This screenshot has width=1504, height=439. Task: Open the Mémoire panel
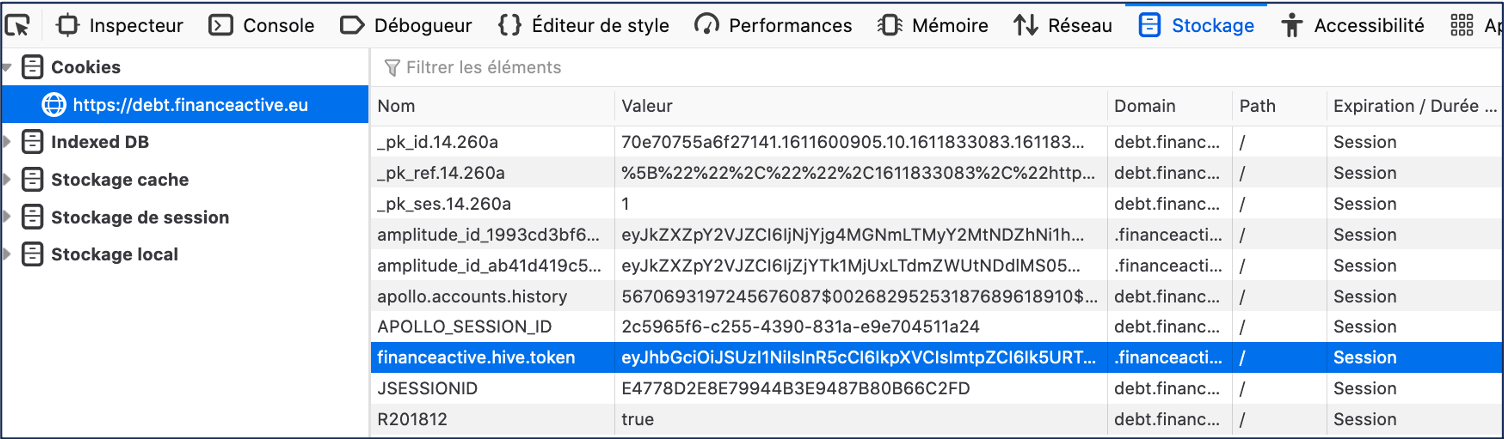[932, 25]
